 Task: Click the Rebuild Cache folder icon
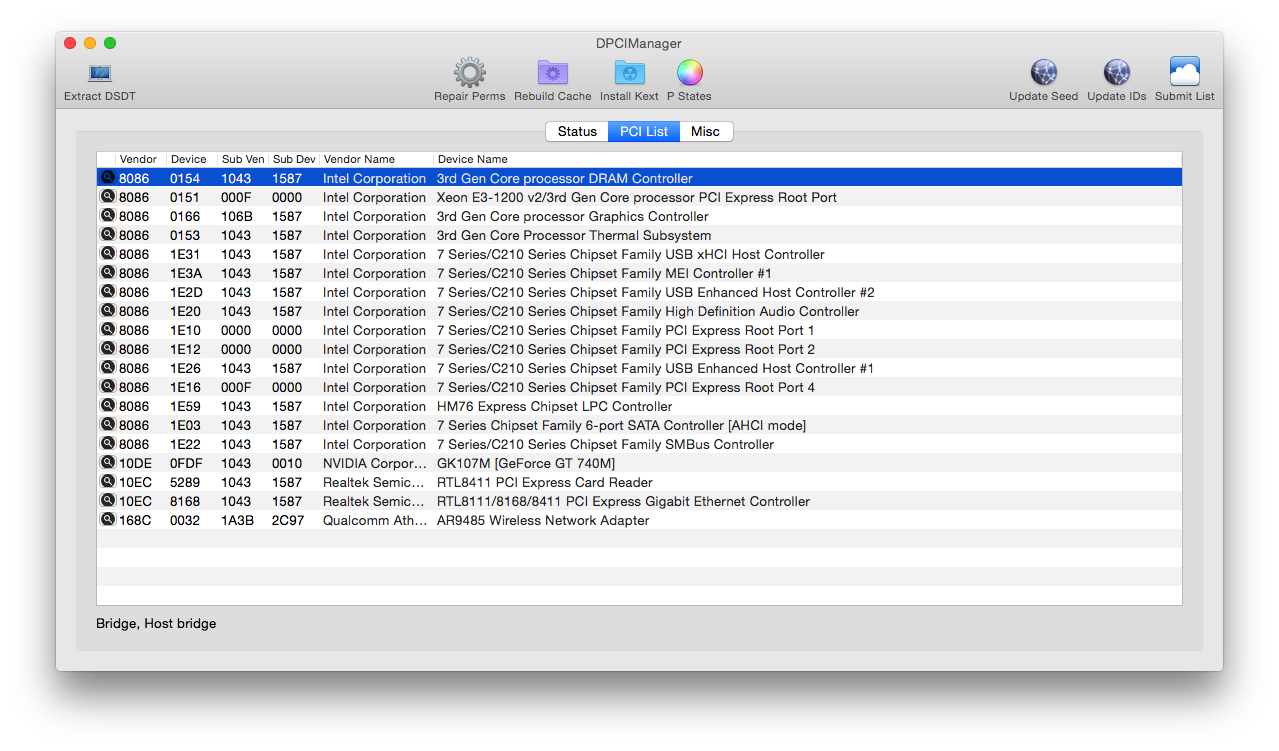click(x=552, y=73)
